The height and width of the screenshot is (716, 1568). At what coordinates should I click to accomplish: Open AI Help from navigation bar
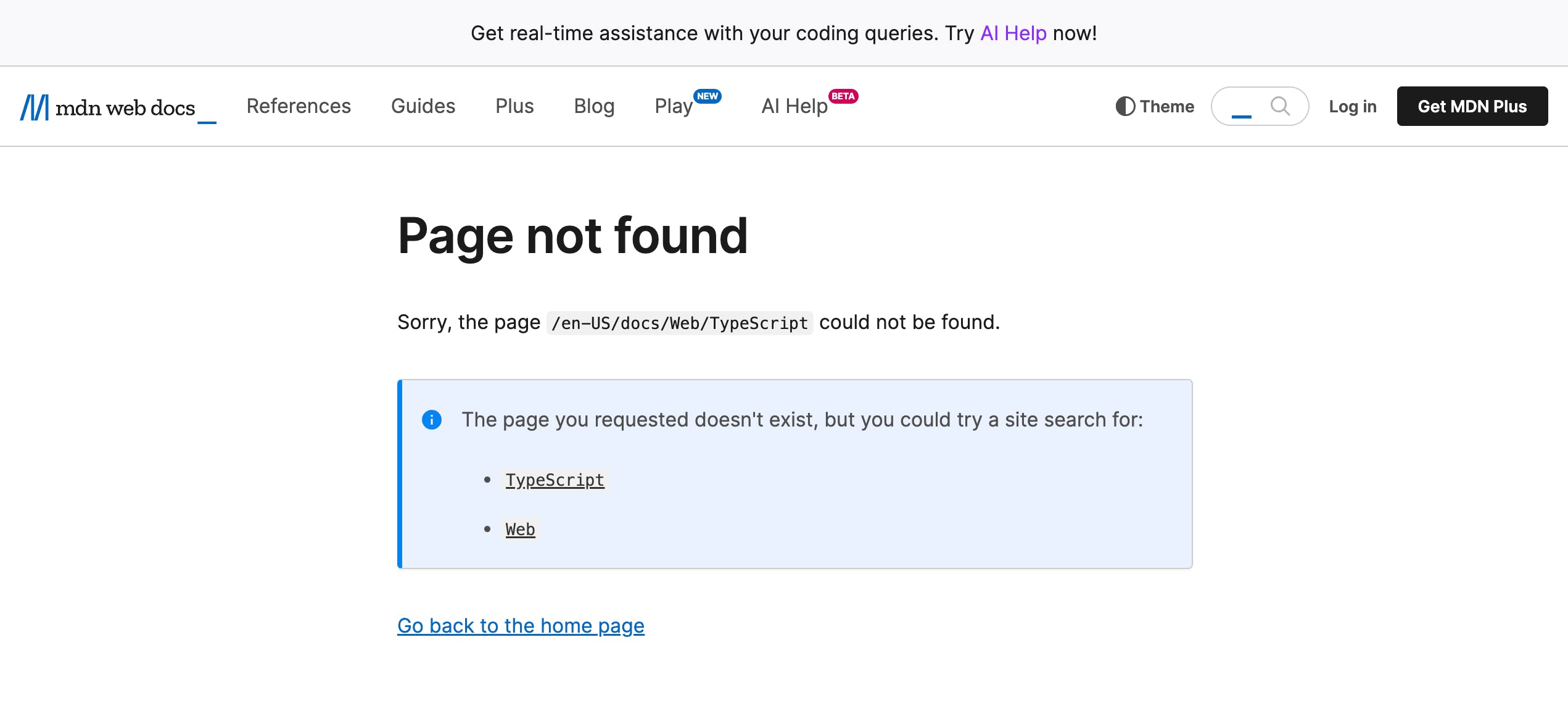(794, 106)
